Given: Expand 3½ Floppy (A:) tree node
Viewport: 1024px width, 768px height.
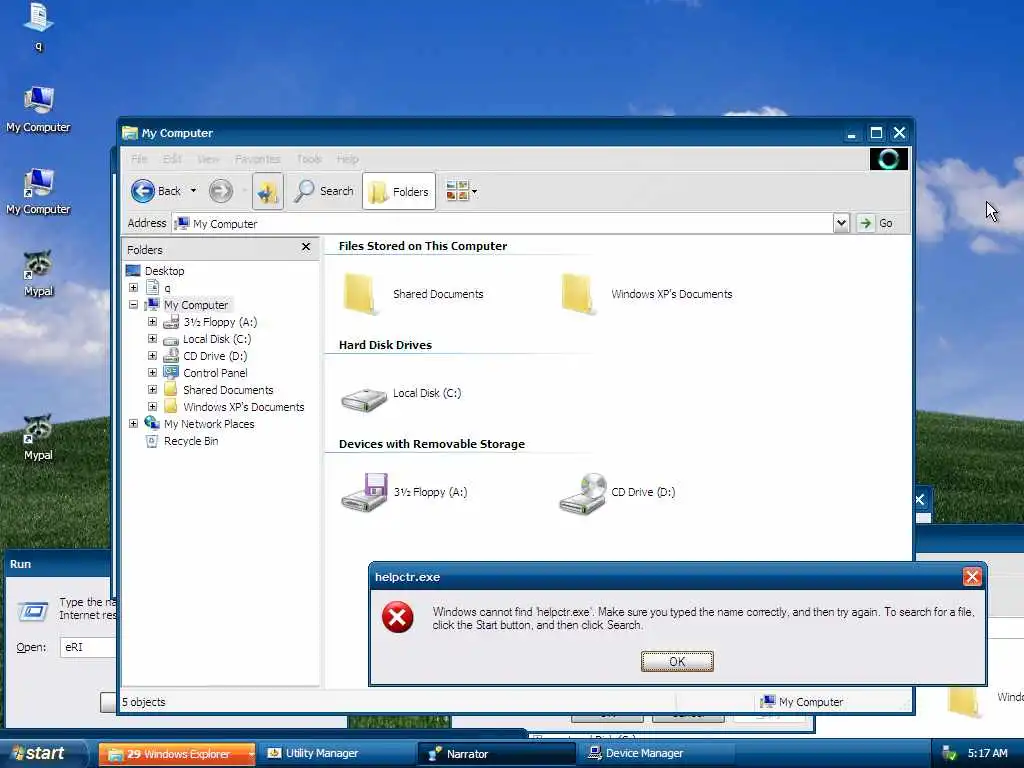Looking at the screenshot, I should 152,322.
